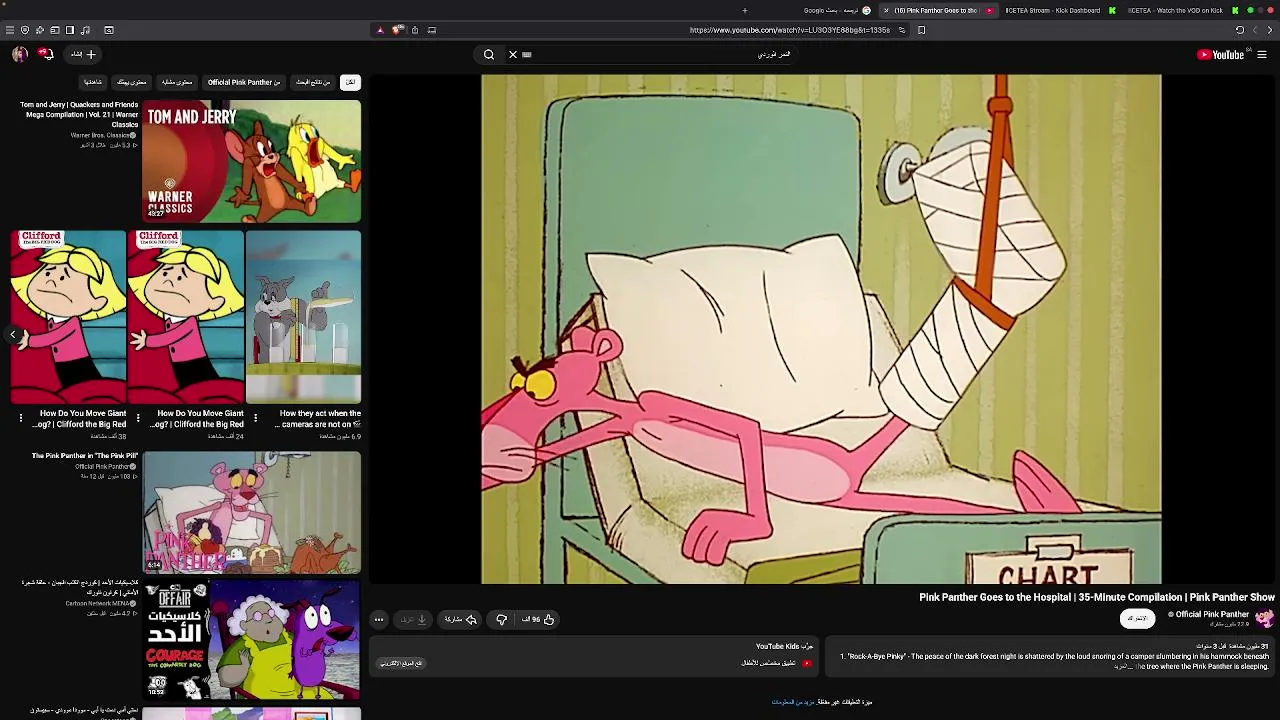
Task: Click the white Subscribe button
Action: [1137, 618]
